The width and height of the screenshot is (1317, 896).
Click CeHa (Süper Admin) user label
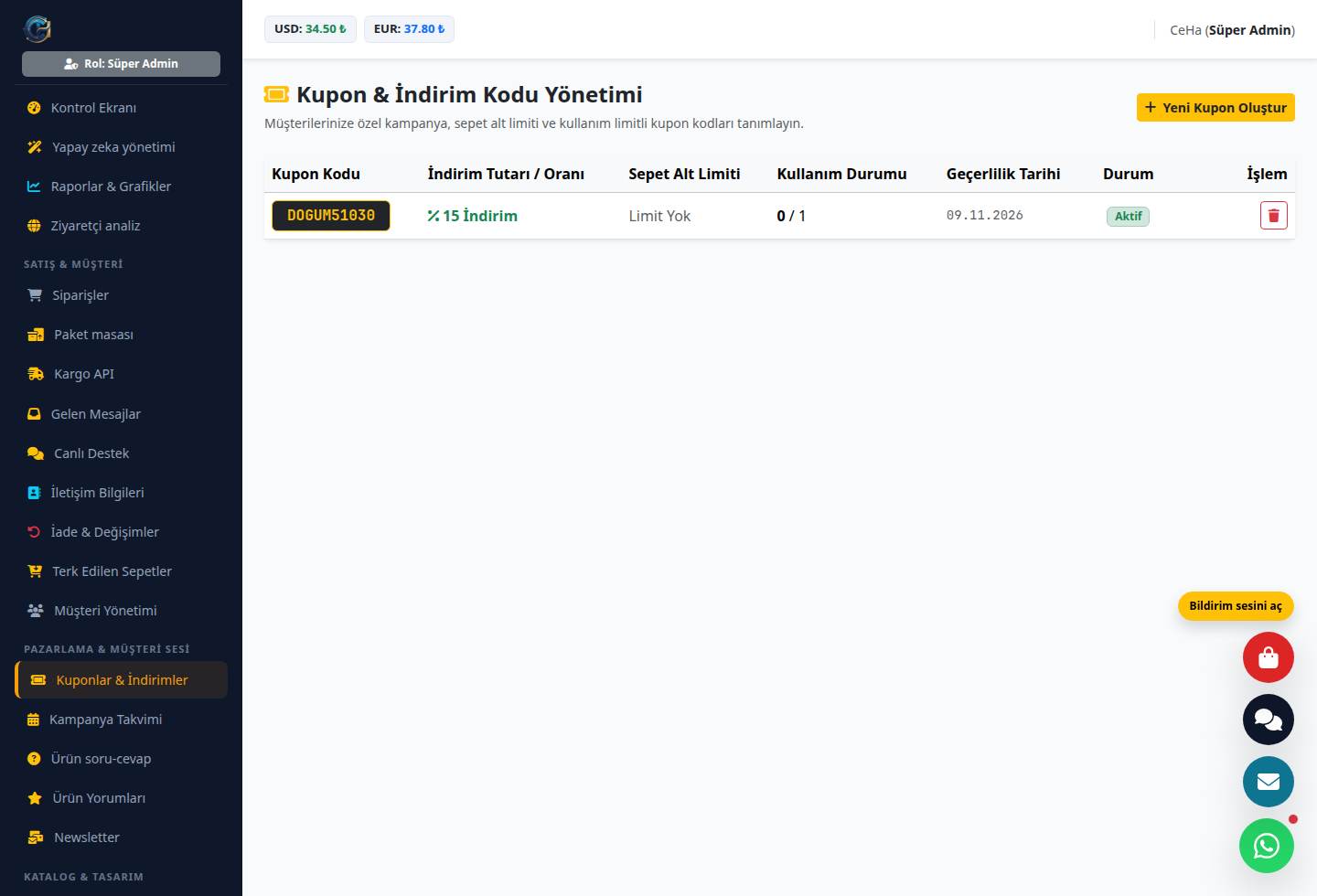[x=1232, y=30]
